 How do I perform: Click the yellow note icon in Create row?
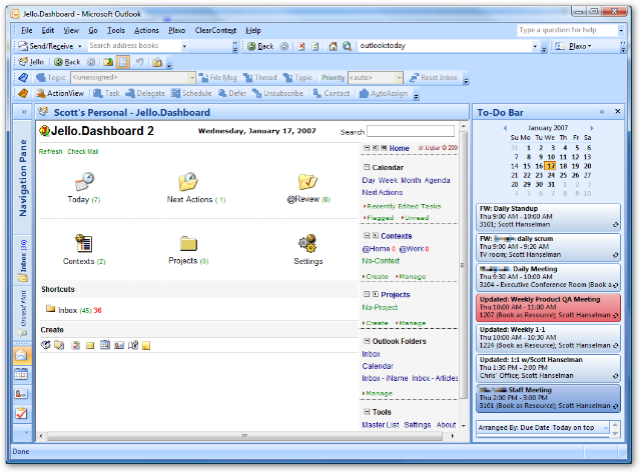(146, 346)
